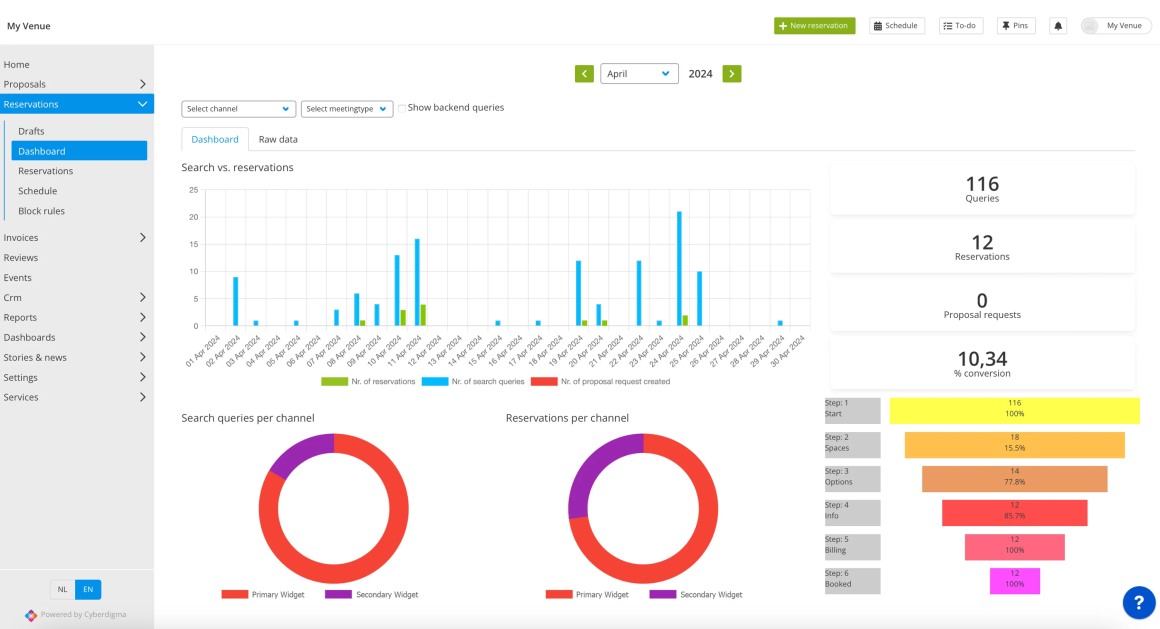1160x629 pixels.
Task: Open the Schedule calendar icon
Action: tap(895, 25)
